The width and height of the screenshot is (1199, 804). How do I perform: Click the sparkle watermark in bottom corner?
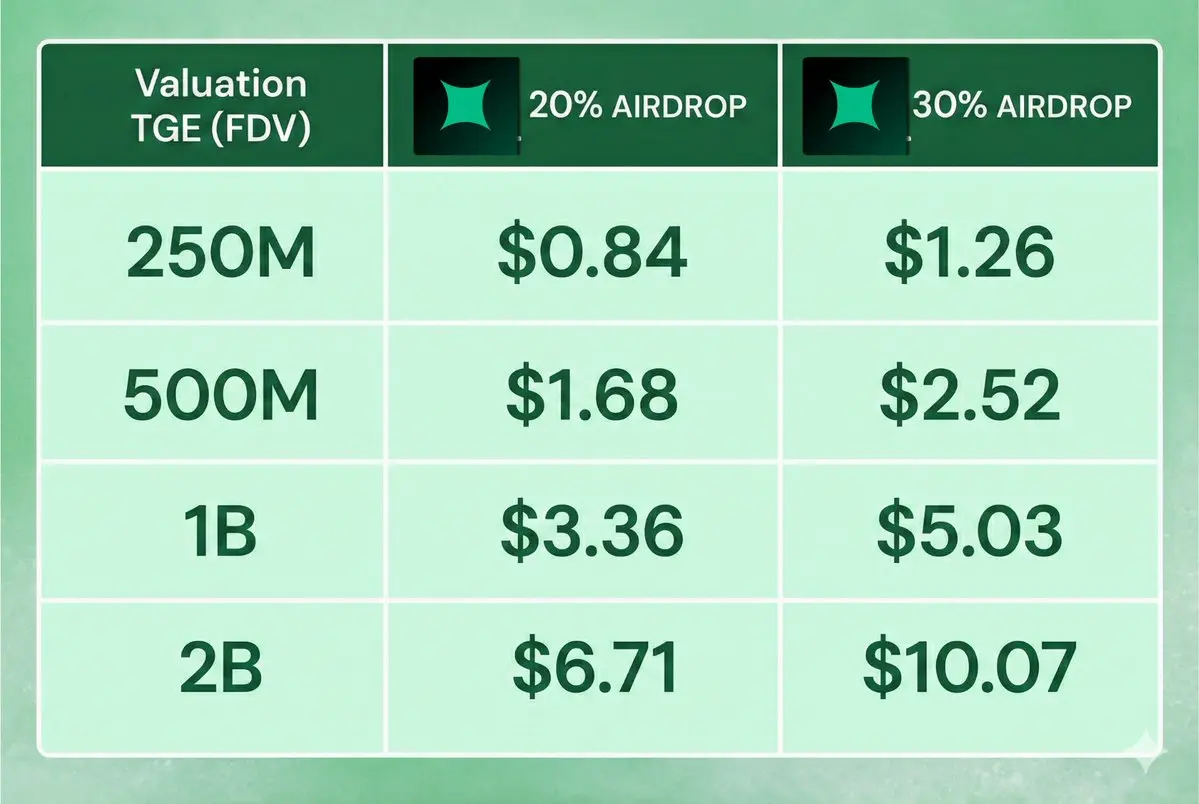click(1147, 750)
